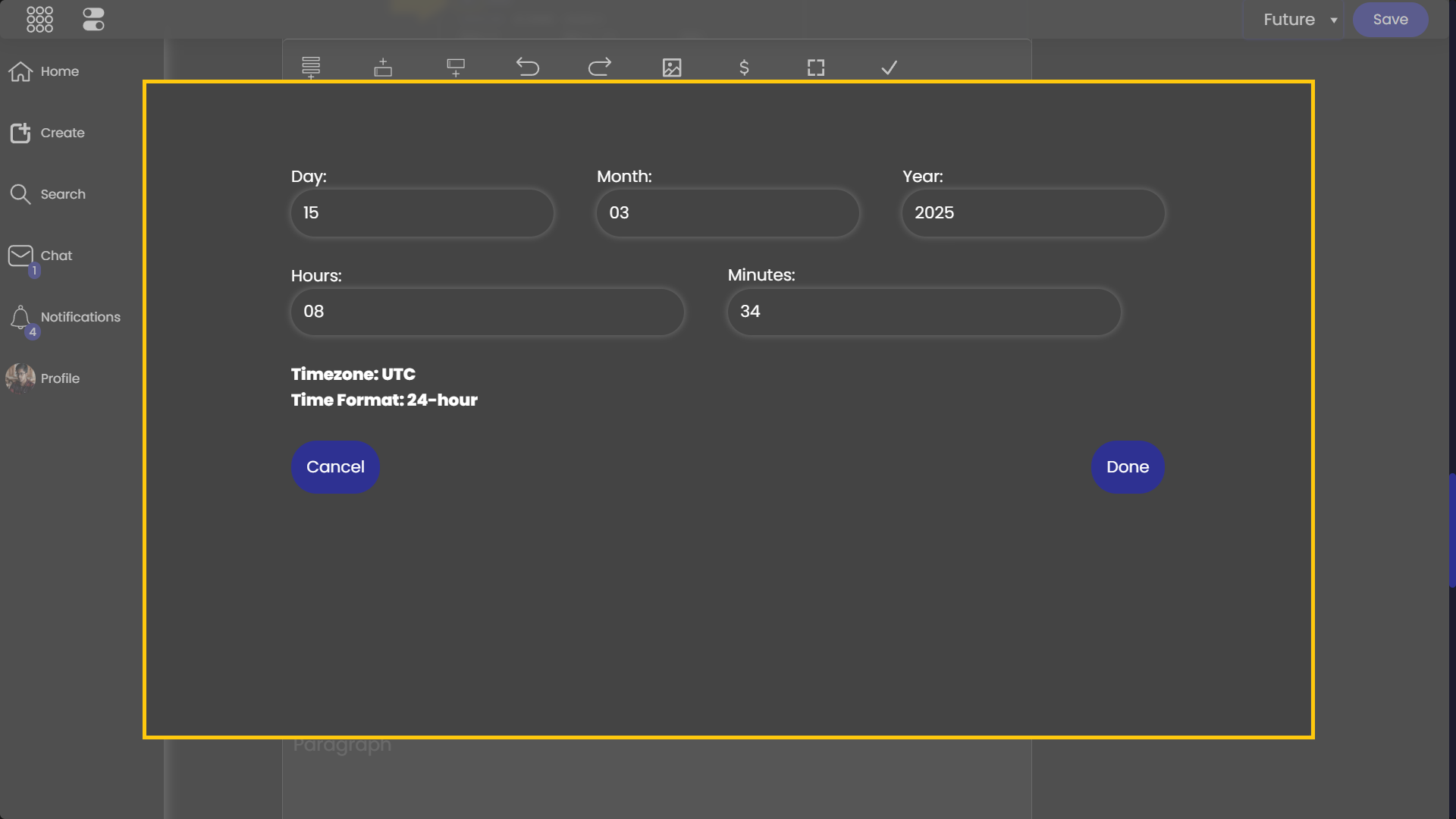This screenshot has width=1456, height=819.
Task: Click the Day input field
Action: tap(422, 213)
